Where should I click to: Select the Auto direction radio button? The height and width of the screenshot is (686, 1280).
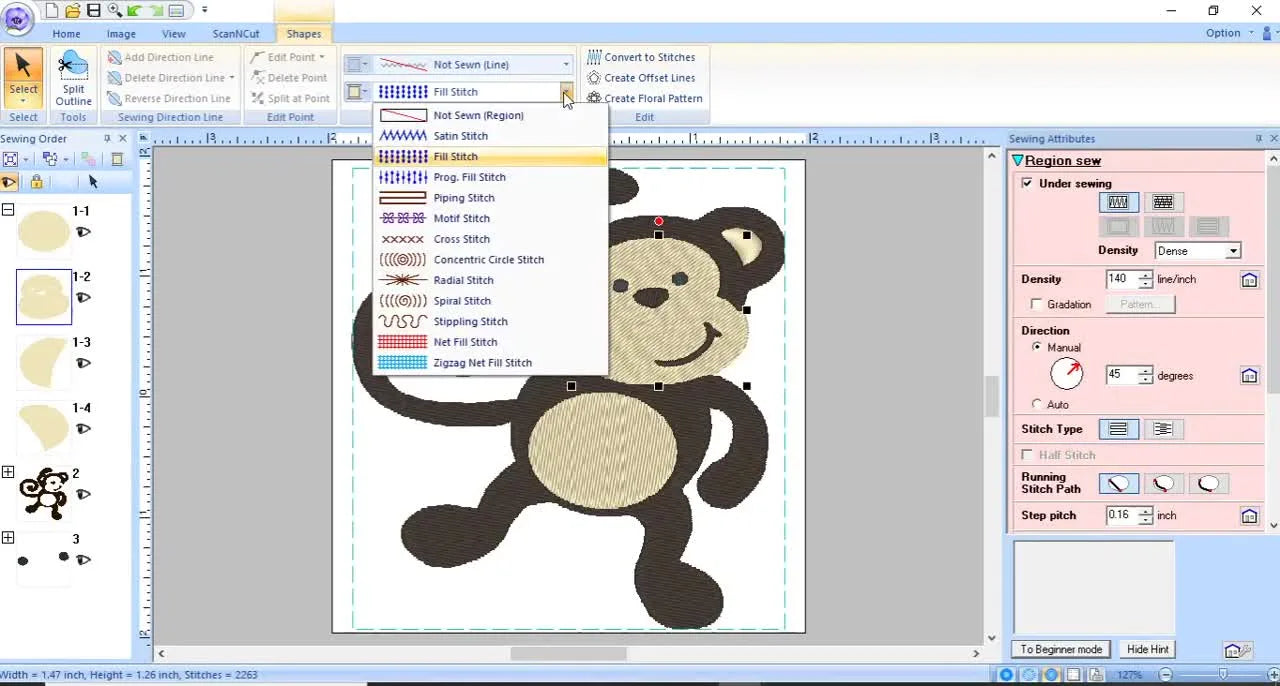[1038, 404]
